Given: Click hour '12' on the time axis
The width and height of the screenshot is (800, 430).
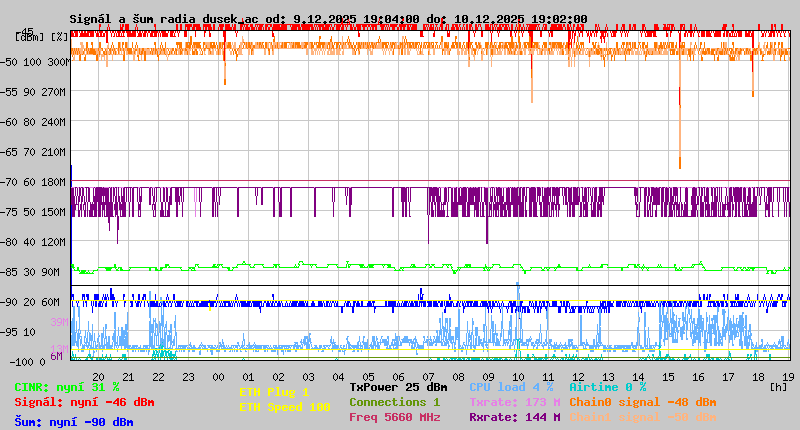Looking at the screenshot, I should pyautogui.click(x=579, y=377).
